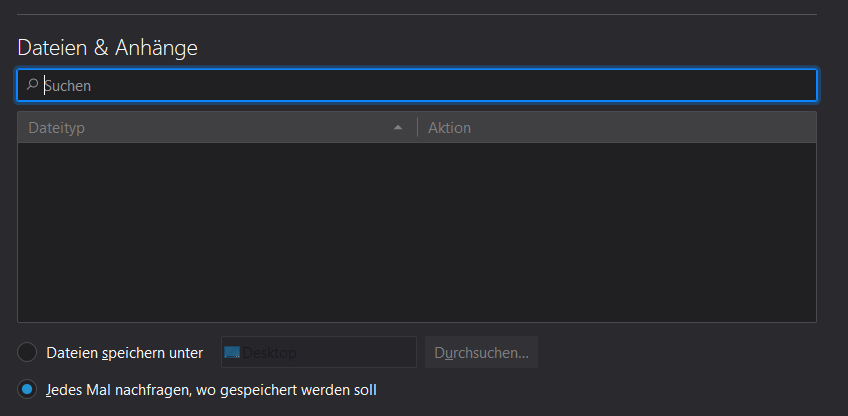848x416 pixels.
Task: Click the "Aktion" header text
Action: 449,128
